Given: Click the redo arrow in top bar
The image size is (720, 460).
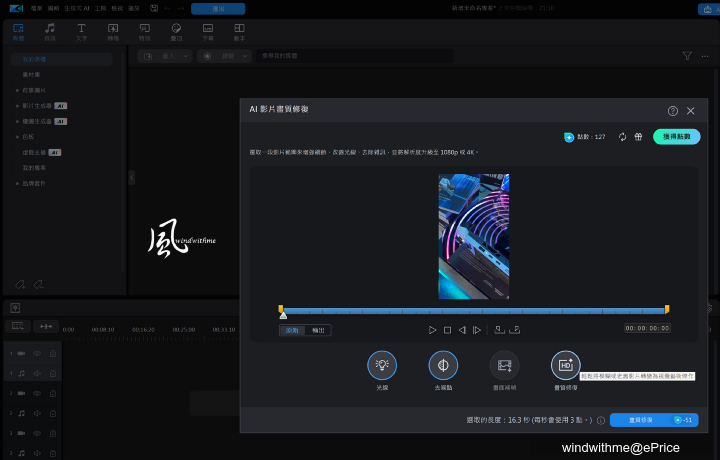Looking at the screenshot, I should [181, 8].
